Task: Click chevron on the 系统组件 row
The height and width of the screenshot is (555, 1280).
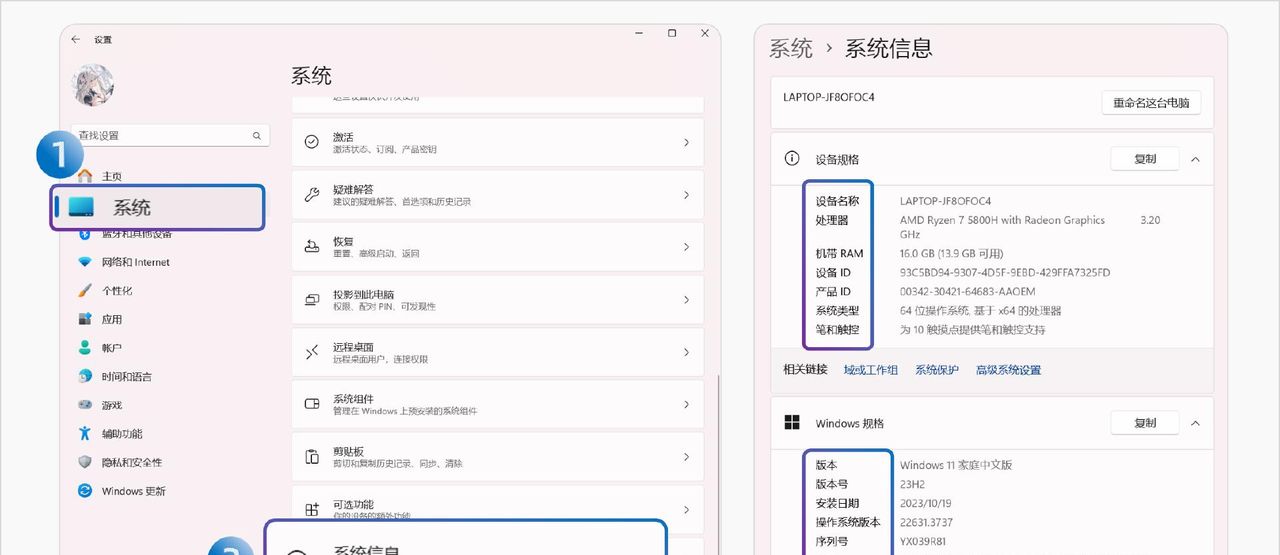Action: click(686, 405)
